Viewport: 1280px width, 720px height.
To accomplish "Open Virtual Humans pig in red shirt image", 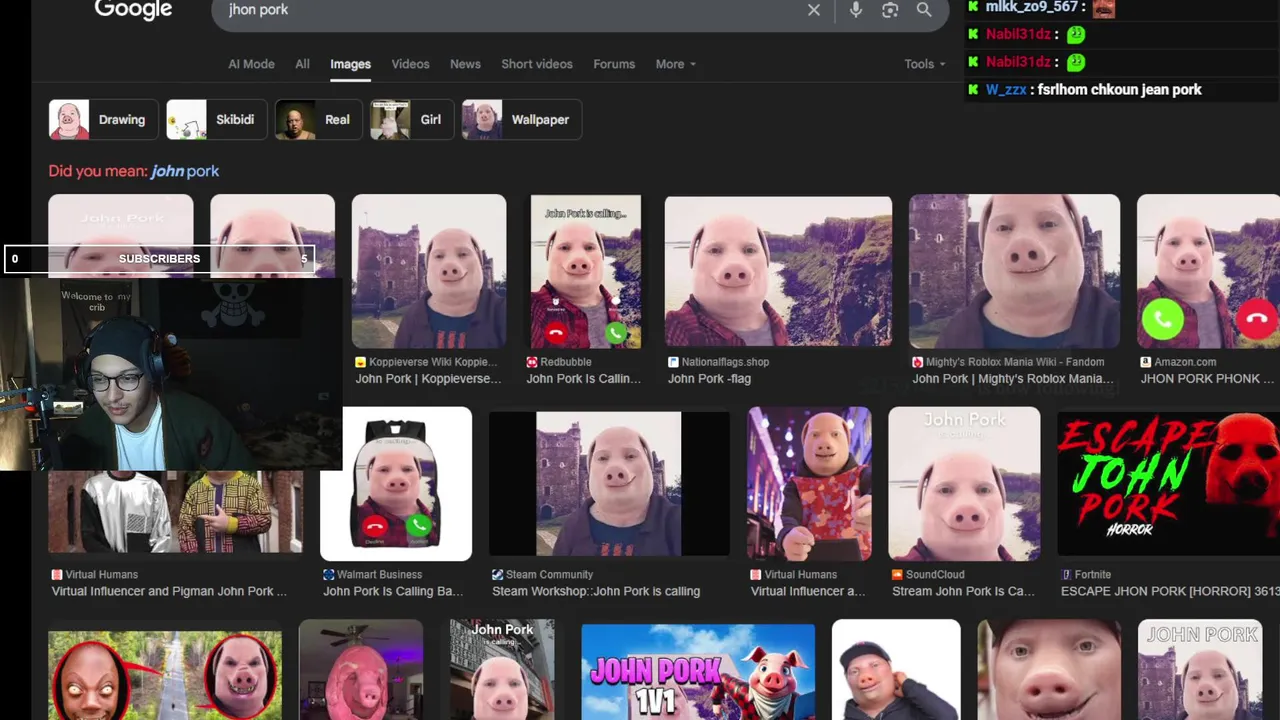I will 809,484.
